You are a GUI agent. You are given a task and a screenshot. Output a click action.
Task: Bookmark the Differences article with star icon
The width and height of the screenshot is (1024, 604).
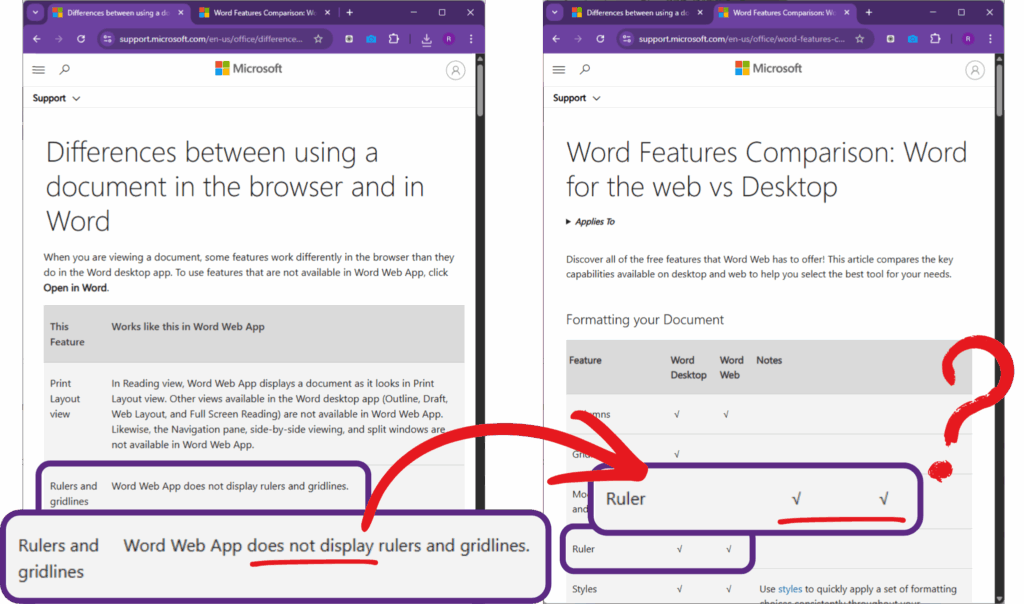(318, 39)
